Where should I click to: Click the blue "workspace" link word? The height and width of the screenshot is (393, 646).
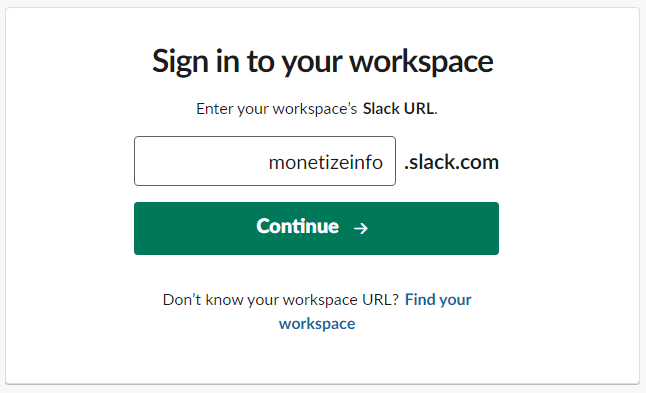pyautogui.click(x=317, y=324)
